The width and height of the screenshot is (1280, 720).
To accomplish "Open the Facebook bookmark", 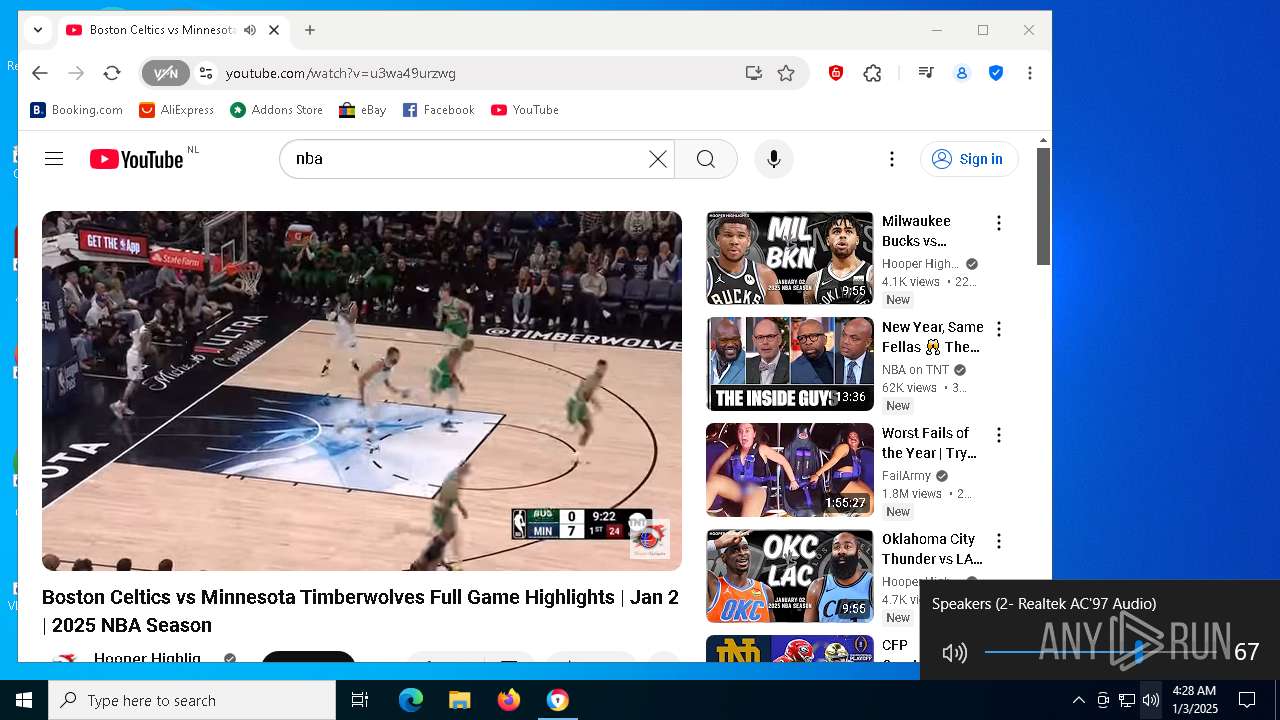I will [439, 110].
